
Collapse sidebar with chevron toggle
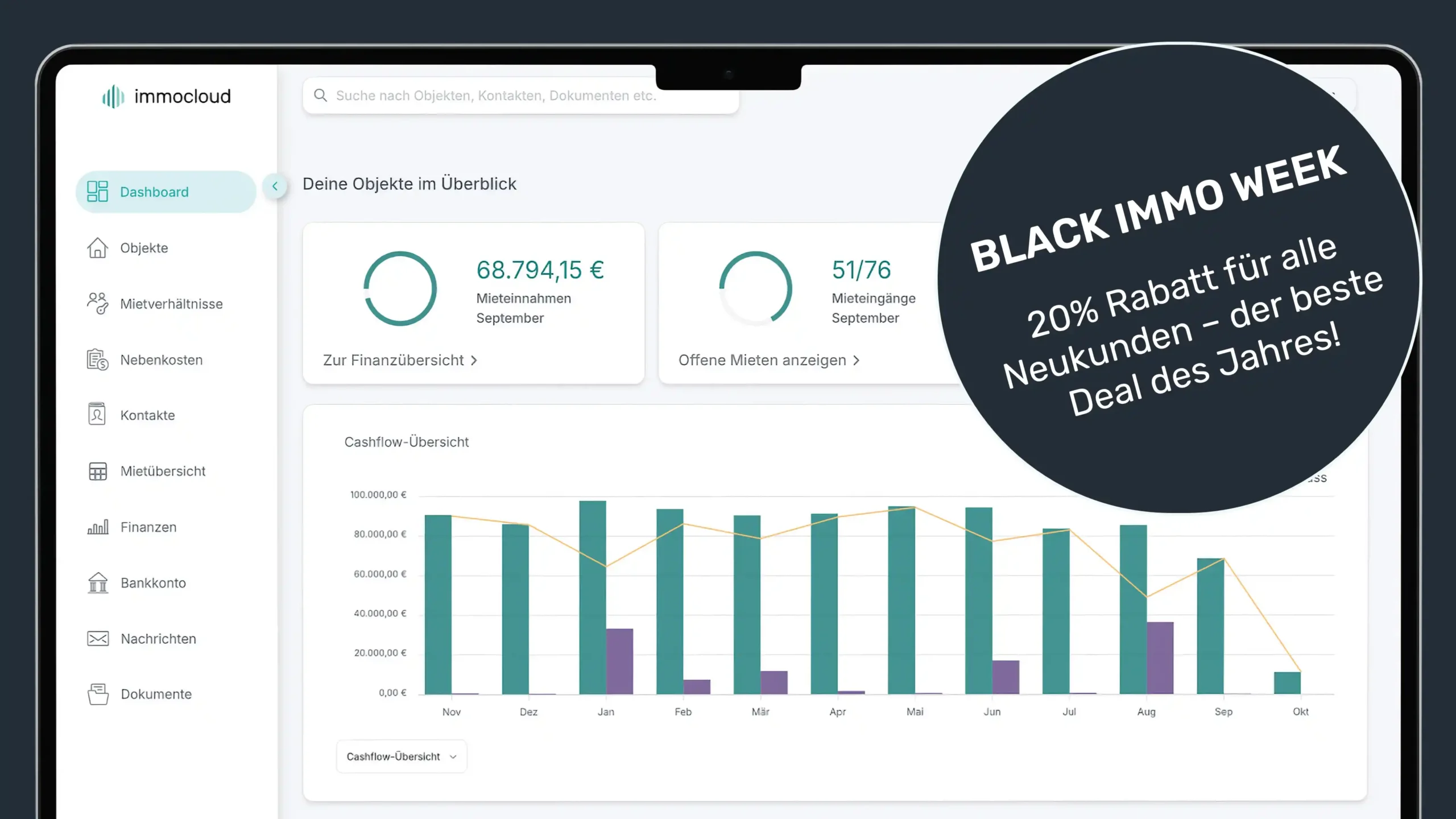[275, 186]
